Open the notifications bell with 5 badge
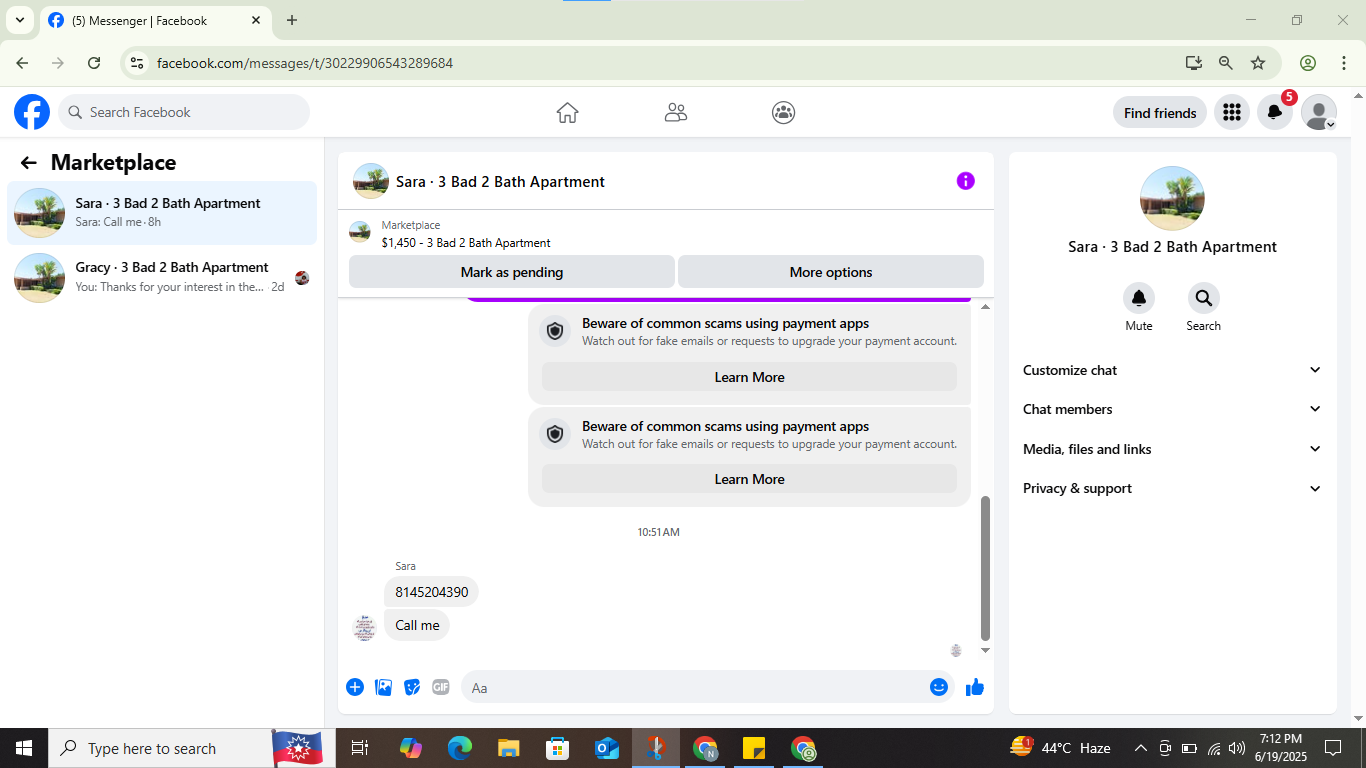Image resolution: width=1366 pixels, height=768 pixels. click(1275, 113)
